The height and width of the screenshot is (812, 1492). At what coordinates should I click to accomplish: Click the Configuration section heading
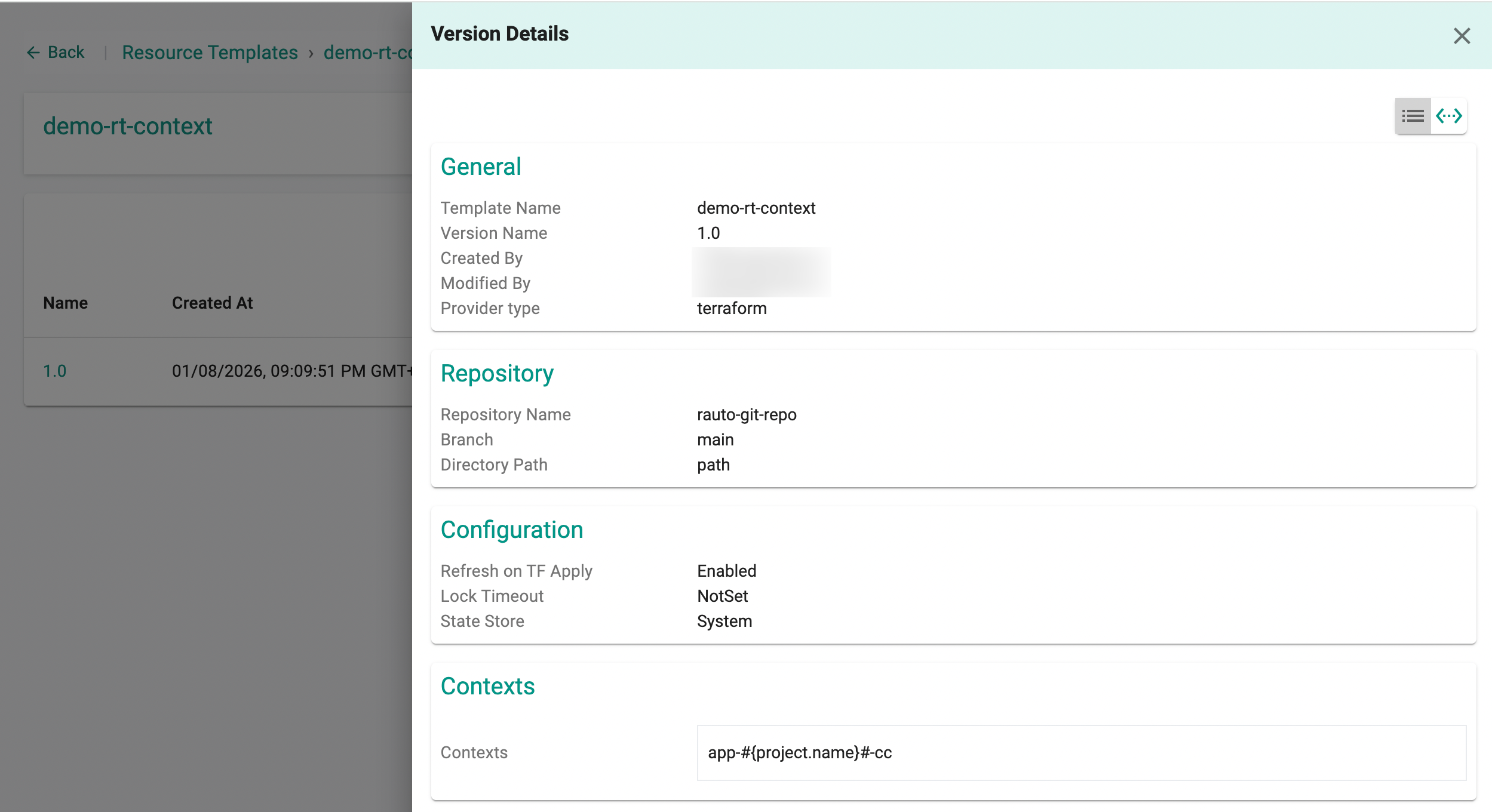(511, 530)
